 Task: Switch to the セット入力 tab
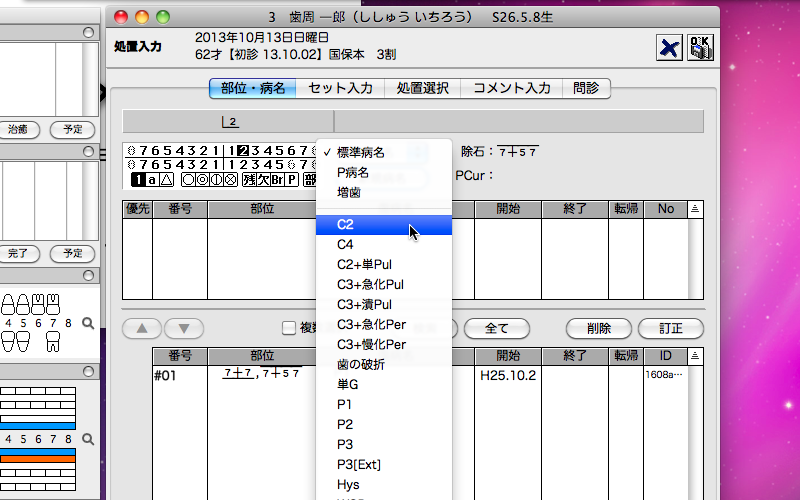click(340, 88)
